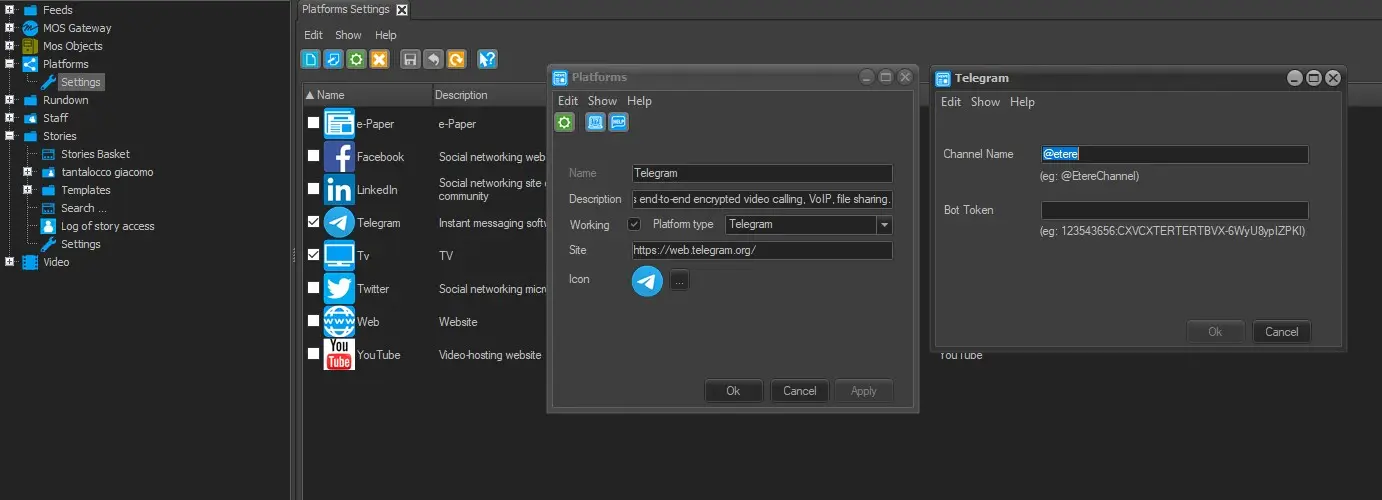Enable the Twitter platform checkbox

(x=314, y=288)
